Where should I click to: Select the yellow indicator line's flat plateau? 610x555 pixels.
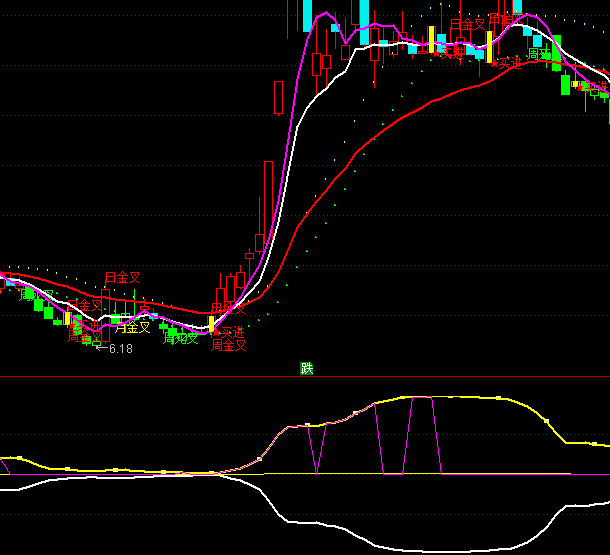point(460,397)
